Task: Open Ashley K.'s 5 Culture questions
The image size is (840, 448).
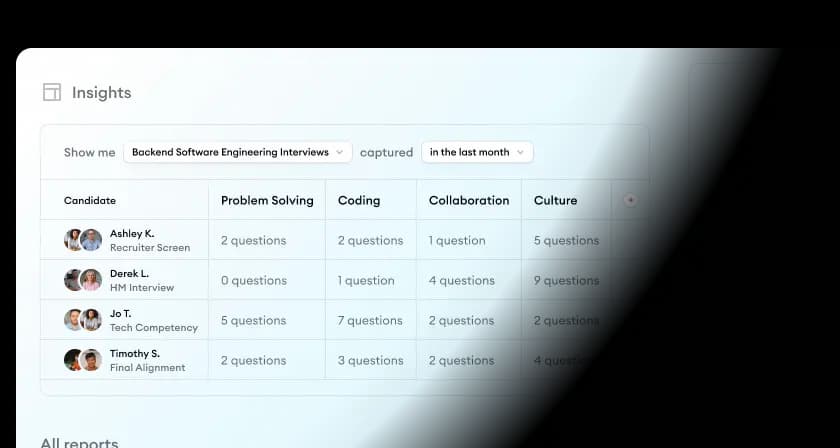Action: pos(566,240)
